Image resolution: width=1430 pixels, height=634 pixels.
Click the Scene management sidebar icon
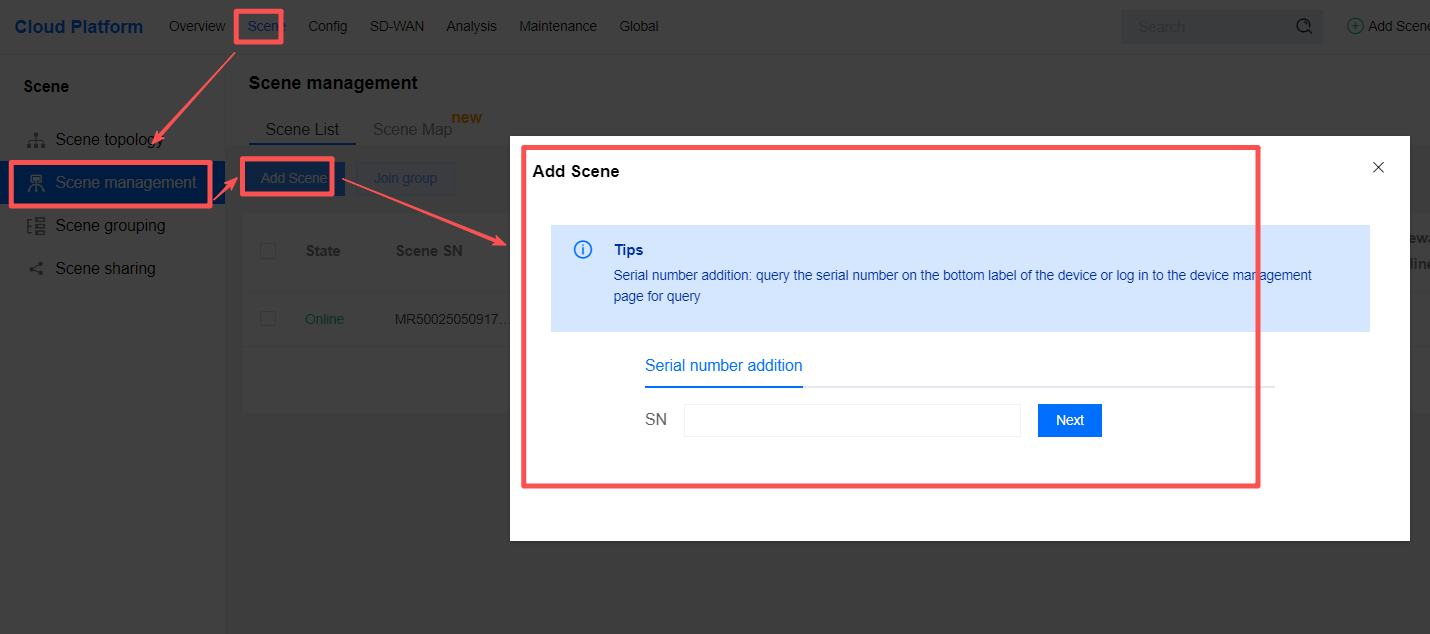pos(36,183)
